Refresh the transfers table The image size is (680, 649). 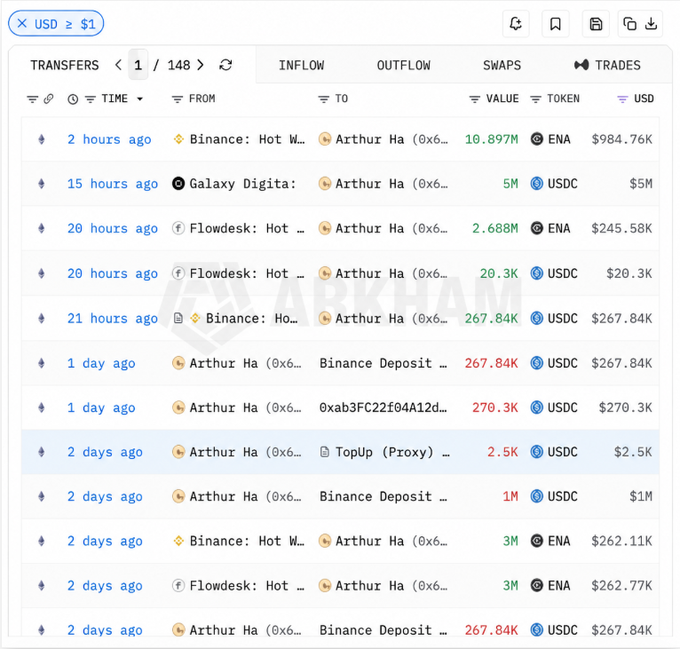(226, 65)
